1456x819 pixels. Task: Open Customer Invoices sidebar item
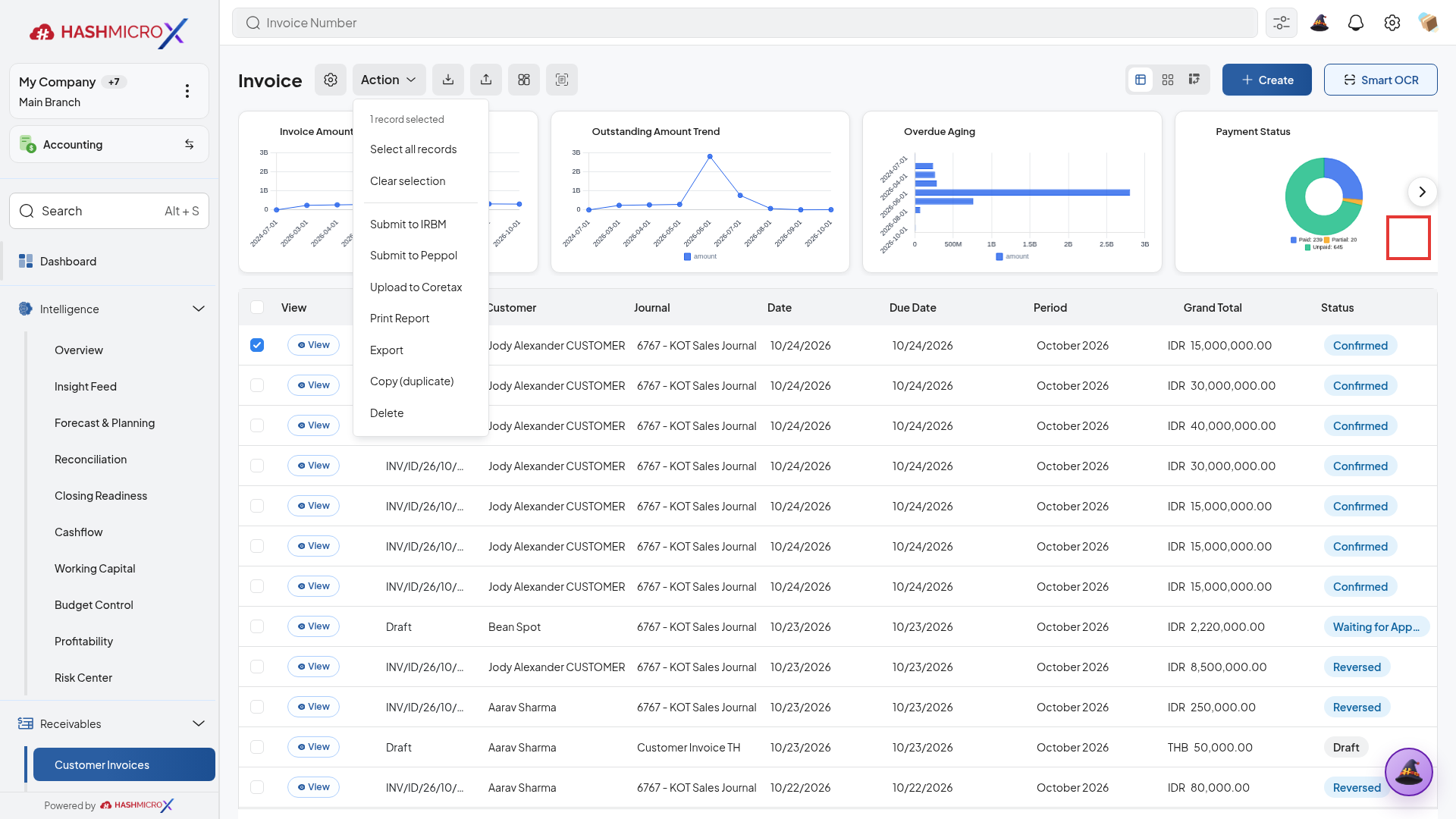coord(124,764)
